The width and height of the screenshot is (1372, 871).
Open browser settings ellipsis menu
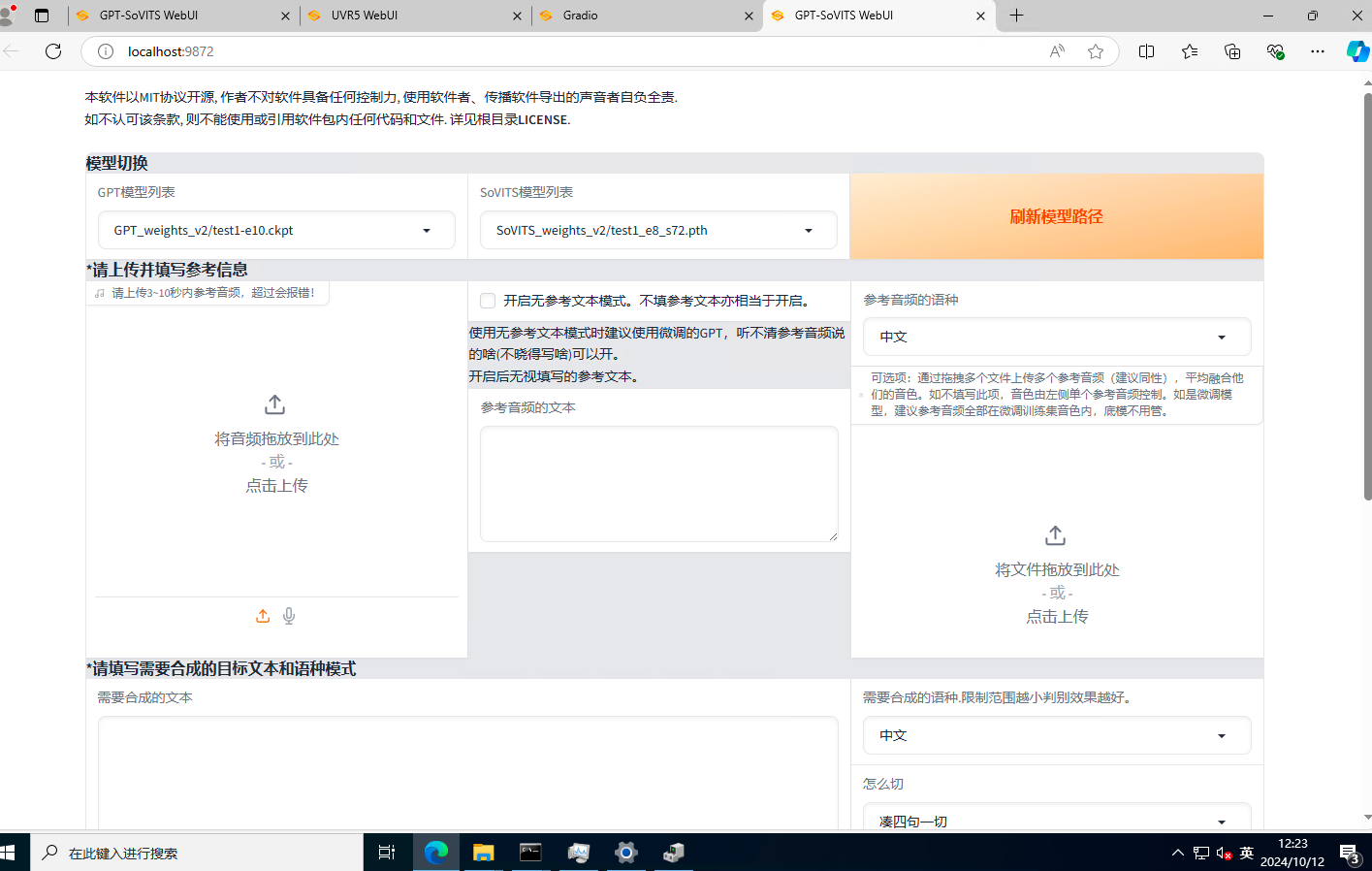(1317, 51)
